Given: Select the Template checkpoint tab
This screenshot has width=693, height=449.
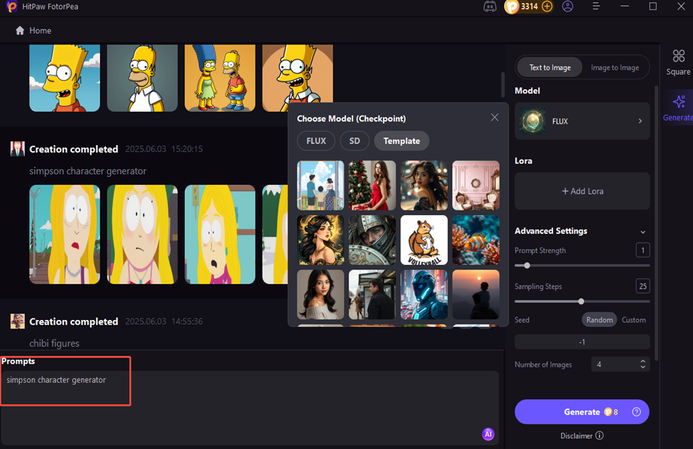Looking at the screenshot, I should pyautogui.click(x=401, y=141).
